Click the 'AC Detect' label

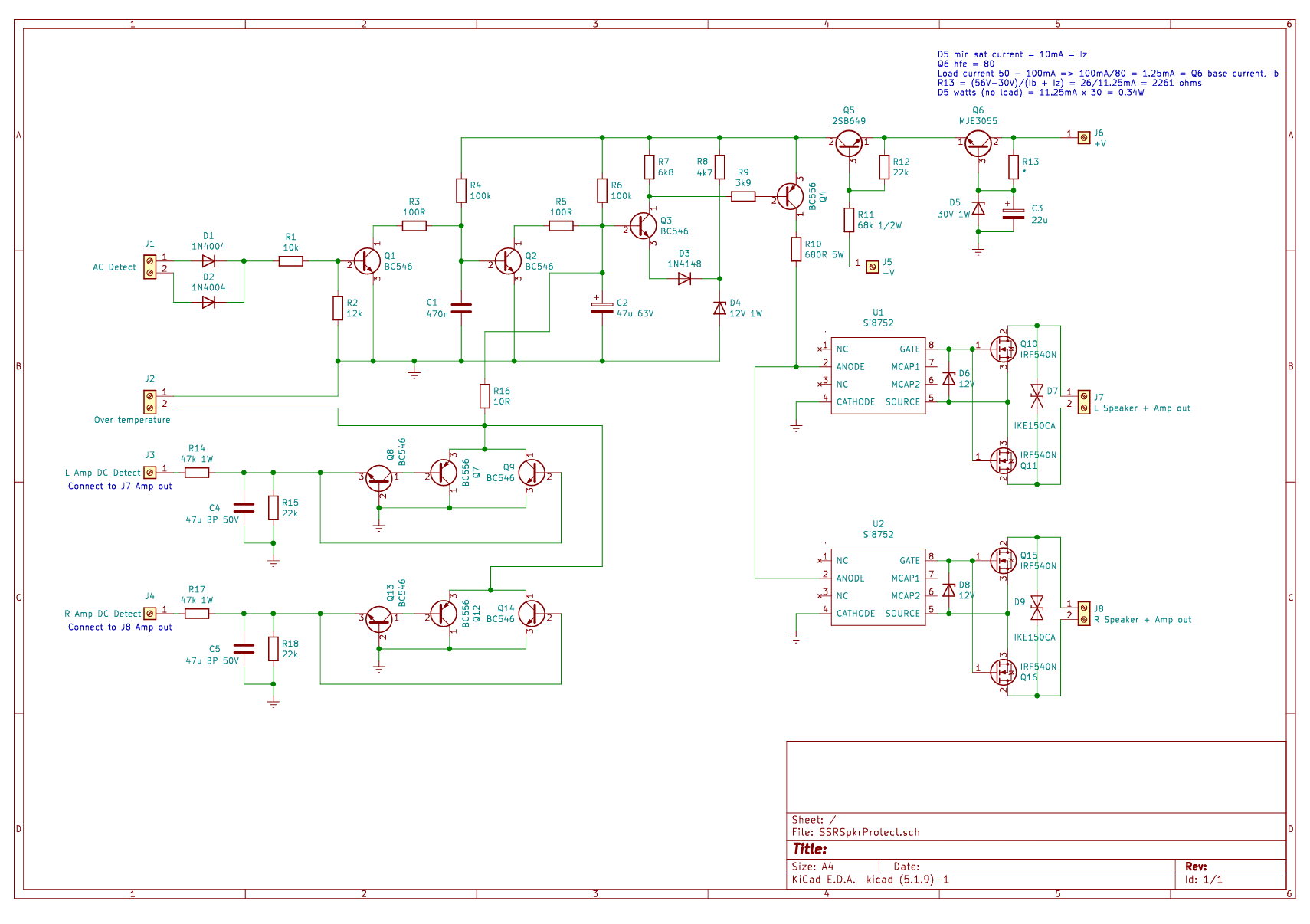(x=114, y=267)
